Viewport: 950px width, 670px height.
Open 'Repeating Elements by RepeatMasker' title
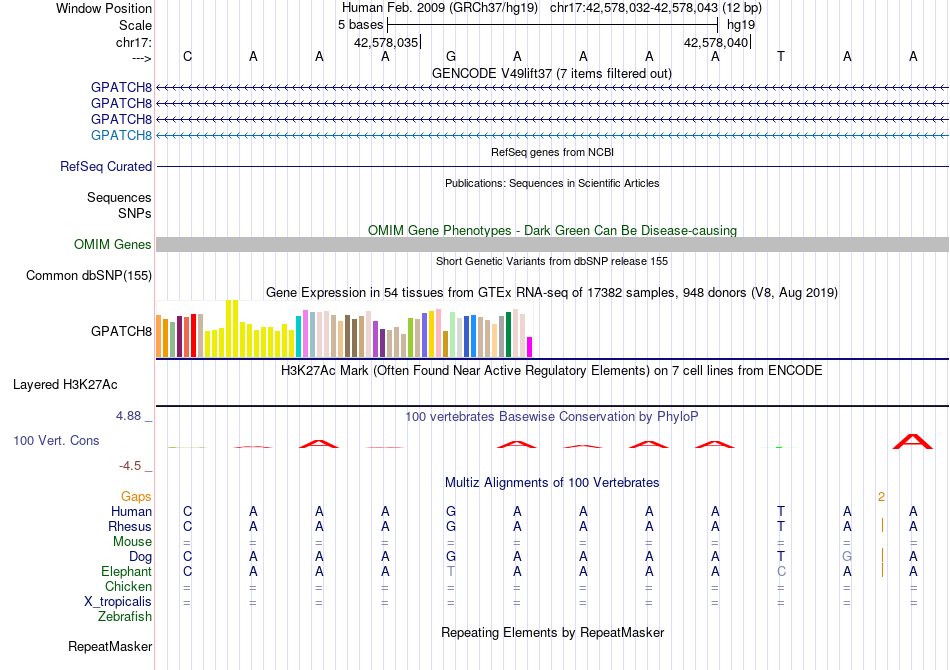point(552,632)
